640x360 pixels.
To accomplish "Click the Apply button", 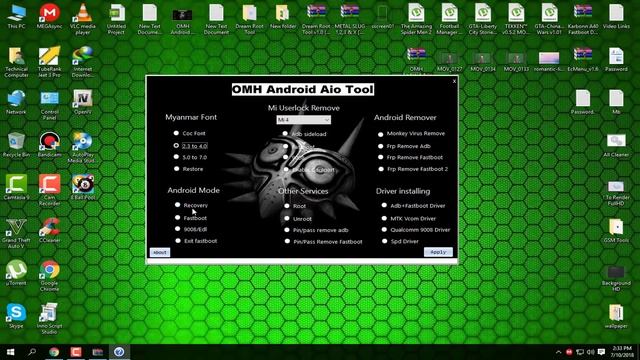I will (438, 252).
